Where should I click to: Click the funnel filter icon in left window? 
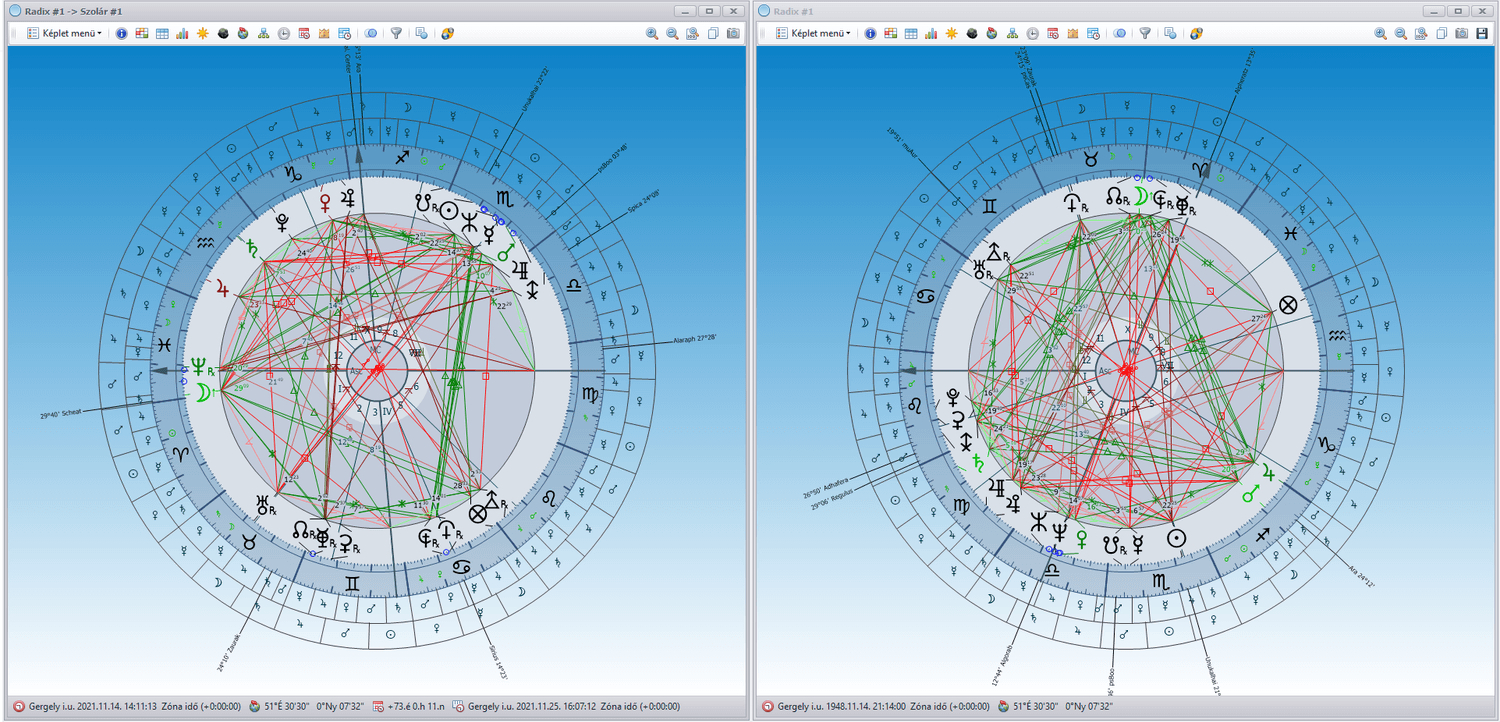click(x=396, y=33)
